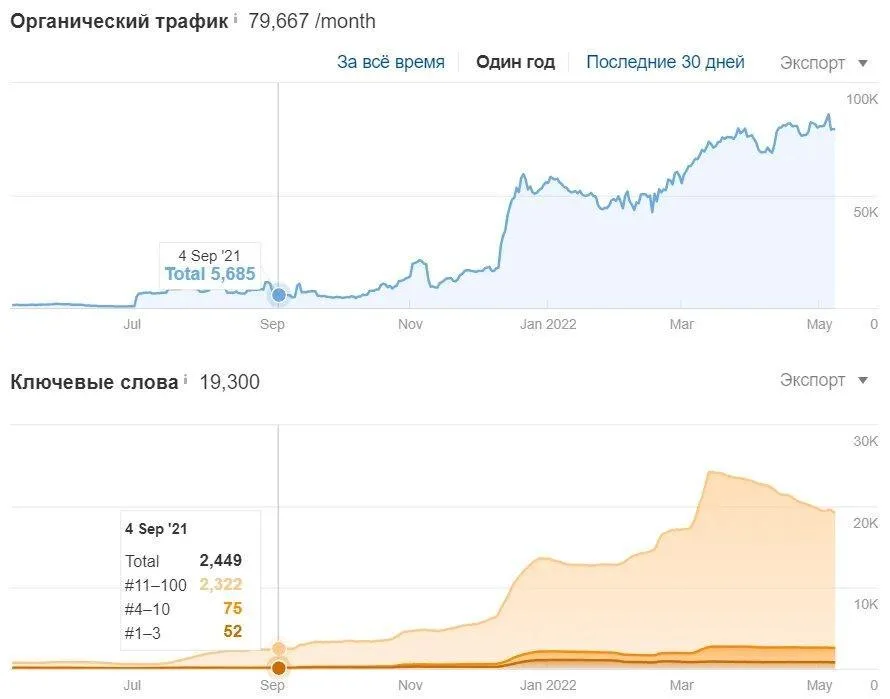Click arrow beside top Экспорт

tap(863, 63)
